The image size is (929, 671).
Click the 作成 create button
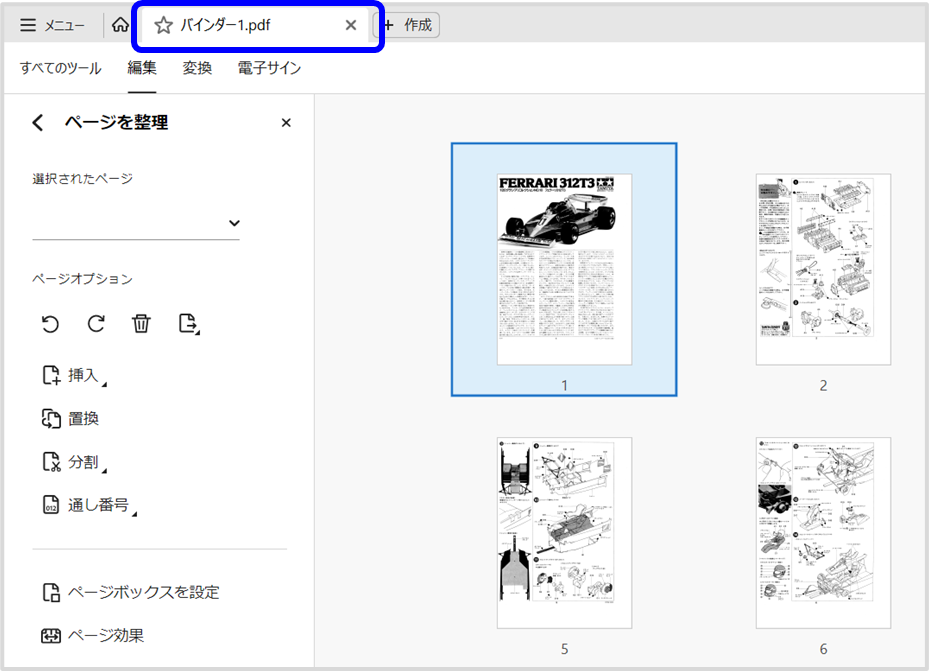[x=409, y=25]
